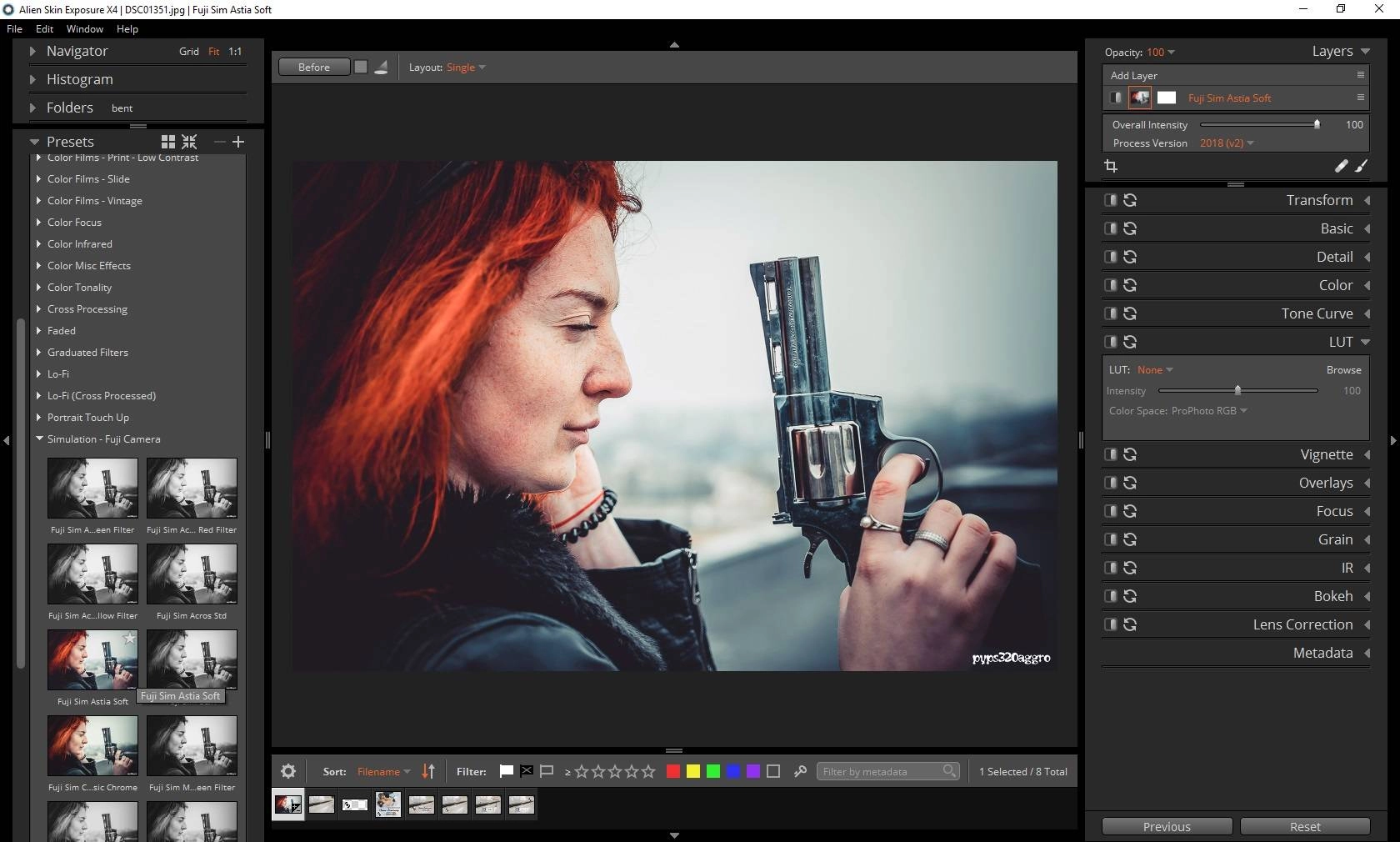Filter by green color label
The image size is (1400, 842).
[713, 771]
